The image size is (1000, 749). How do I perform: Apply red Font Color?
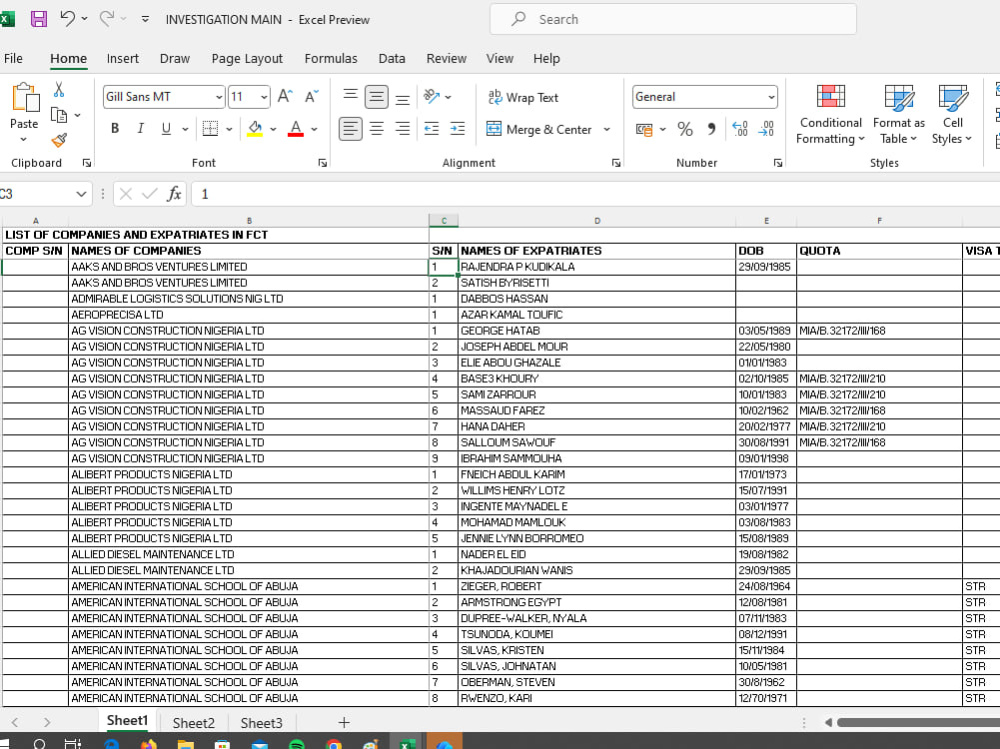coord(296,128)
